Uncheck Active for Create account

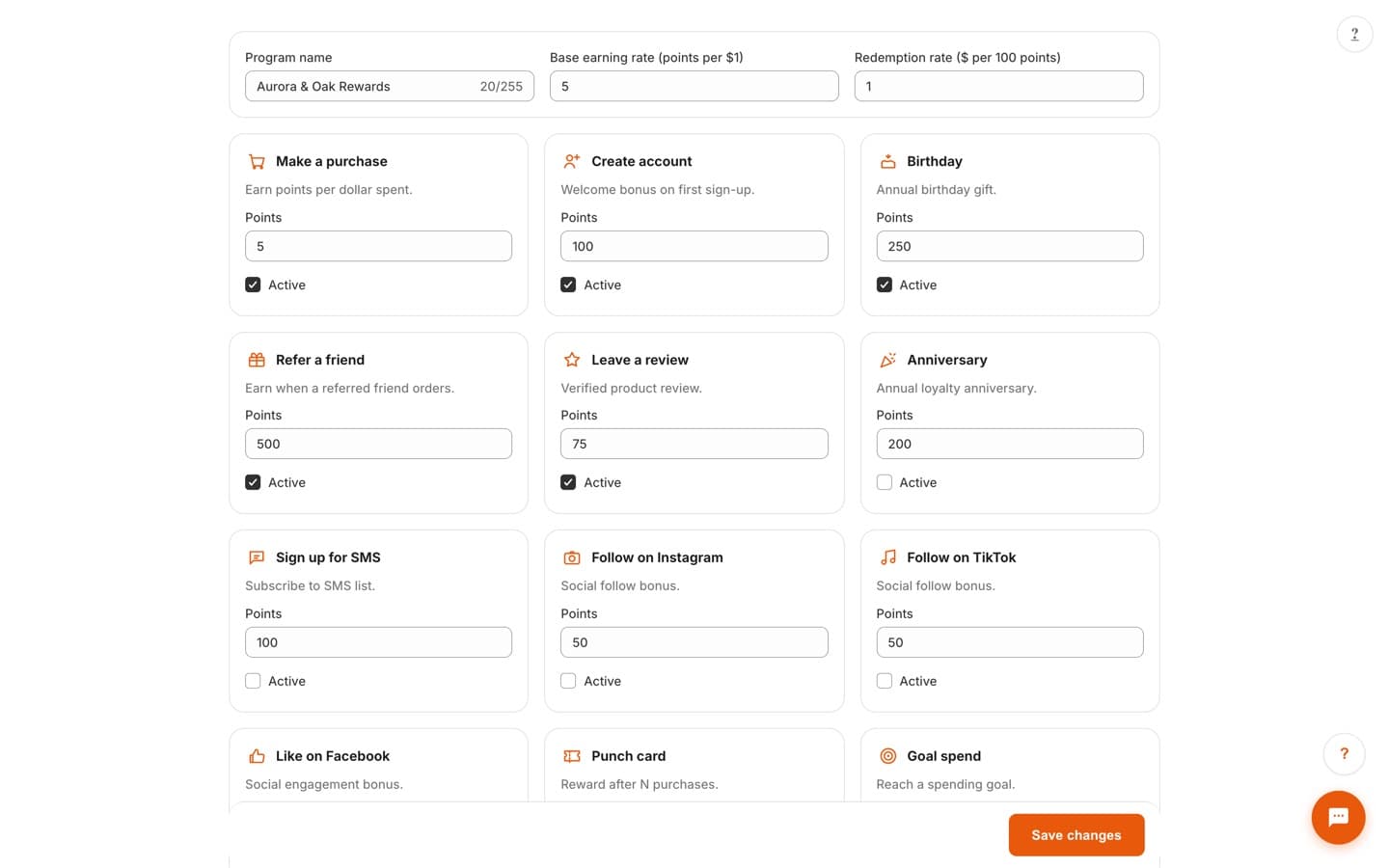tap(568, 285)
